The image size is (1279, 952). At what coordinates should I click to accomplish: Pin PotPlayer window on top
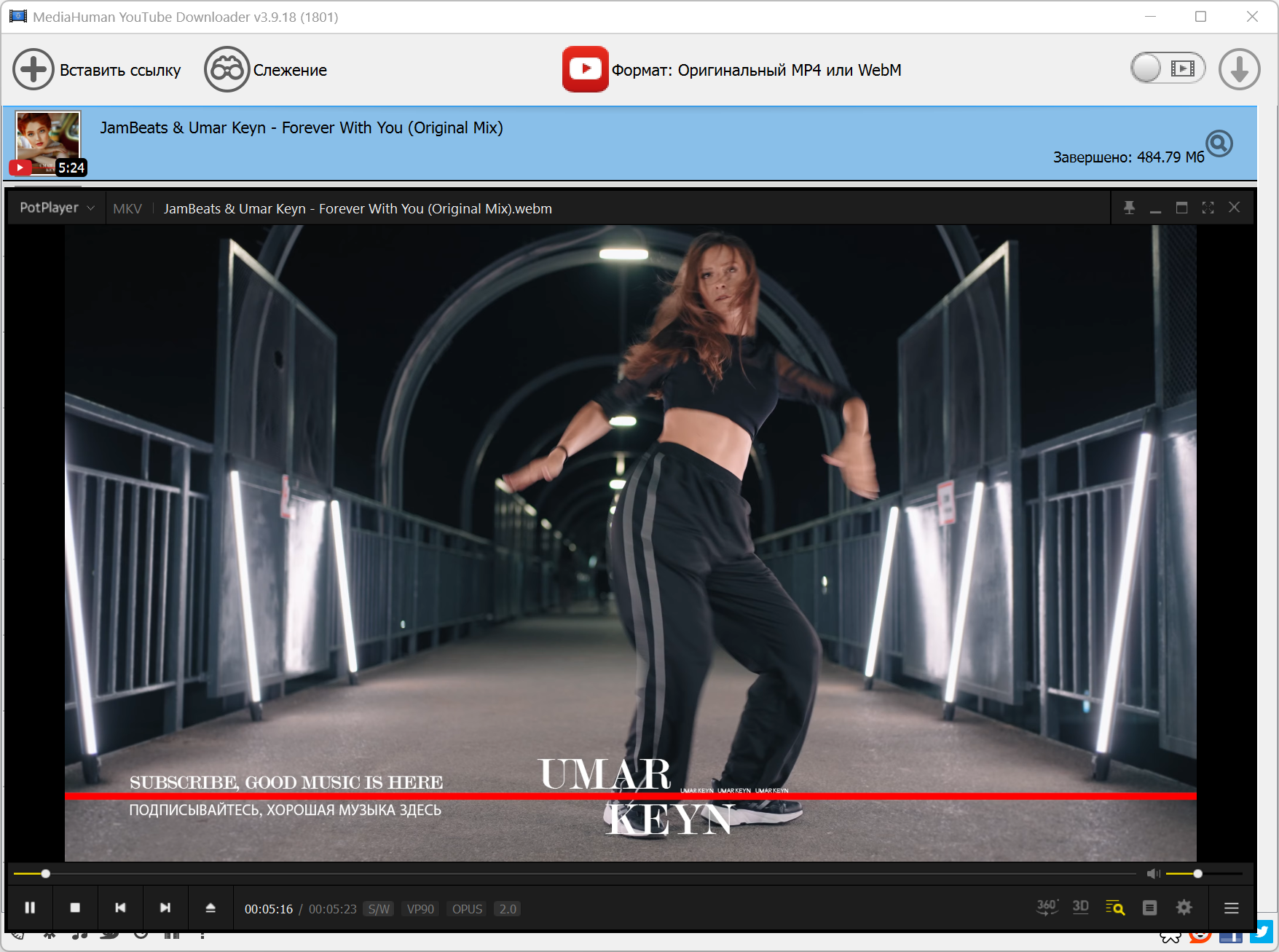[x=1129, y=208]
